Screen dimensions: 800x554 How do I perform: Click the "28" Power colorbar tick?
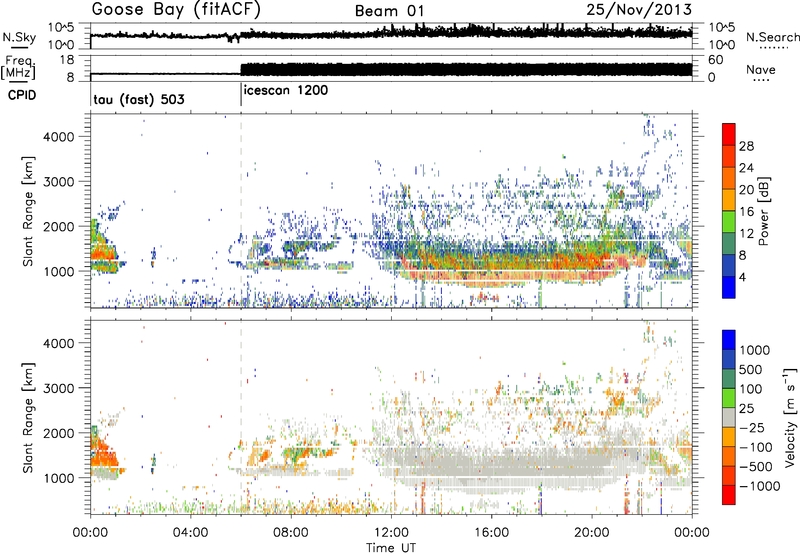(746, 146)
